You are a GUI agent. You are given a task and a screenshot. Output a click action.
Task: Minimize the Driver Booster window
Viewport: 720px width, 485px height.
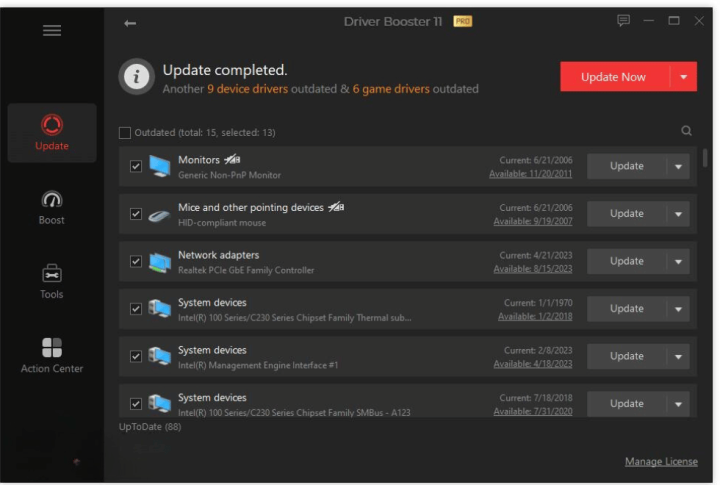pos(648,21)
